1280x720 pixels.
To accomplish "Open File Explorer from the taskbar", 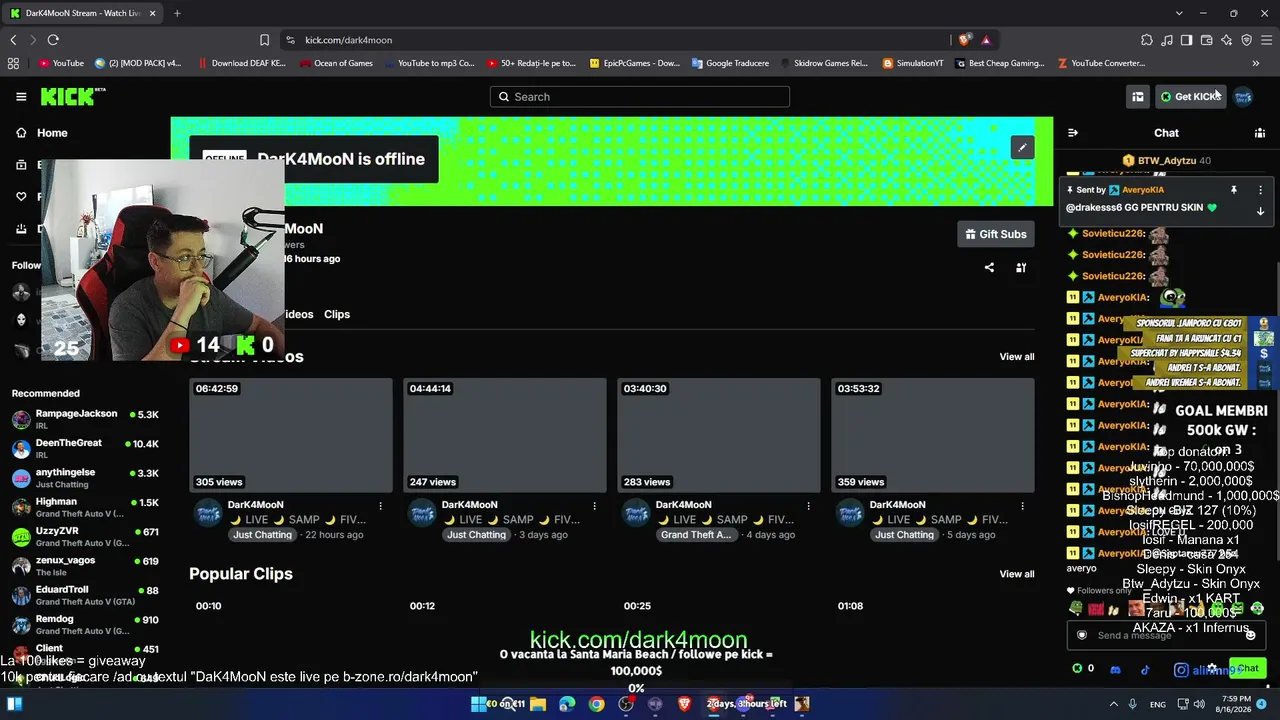I will point(537,704).
